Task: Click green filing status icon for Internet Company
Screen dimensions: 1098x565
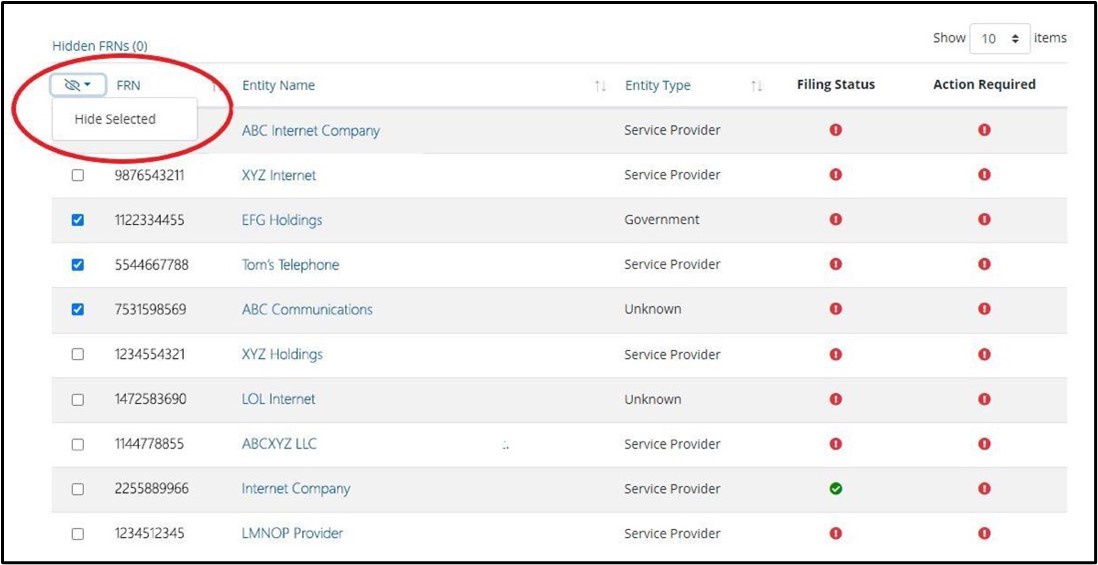Action: tap(836, 489)
